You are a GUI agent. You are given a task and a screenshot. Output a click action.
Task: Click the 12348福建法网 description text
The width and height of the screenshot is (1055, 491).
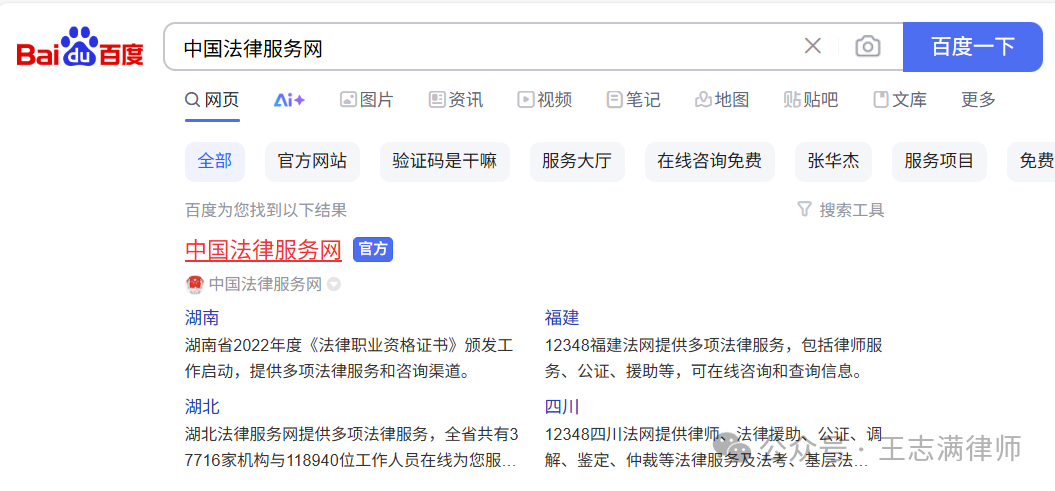[713, 358]
